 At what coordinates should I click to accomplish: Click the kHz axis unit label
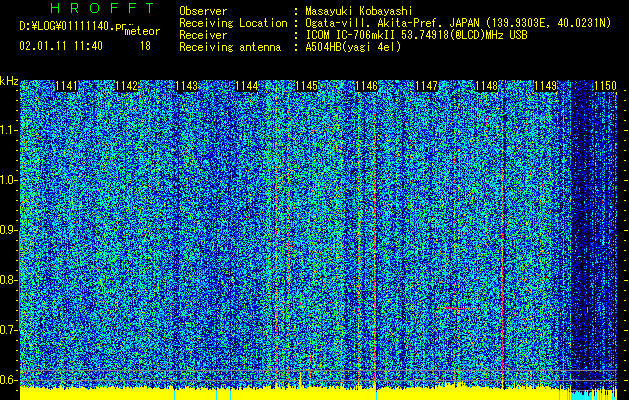pyautogui.click(x=9, y=81)
